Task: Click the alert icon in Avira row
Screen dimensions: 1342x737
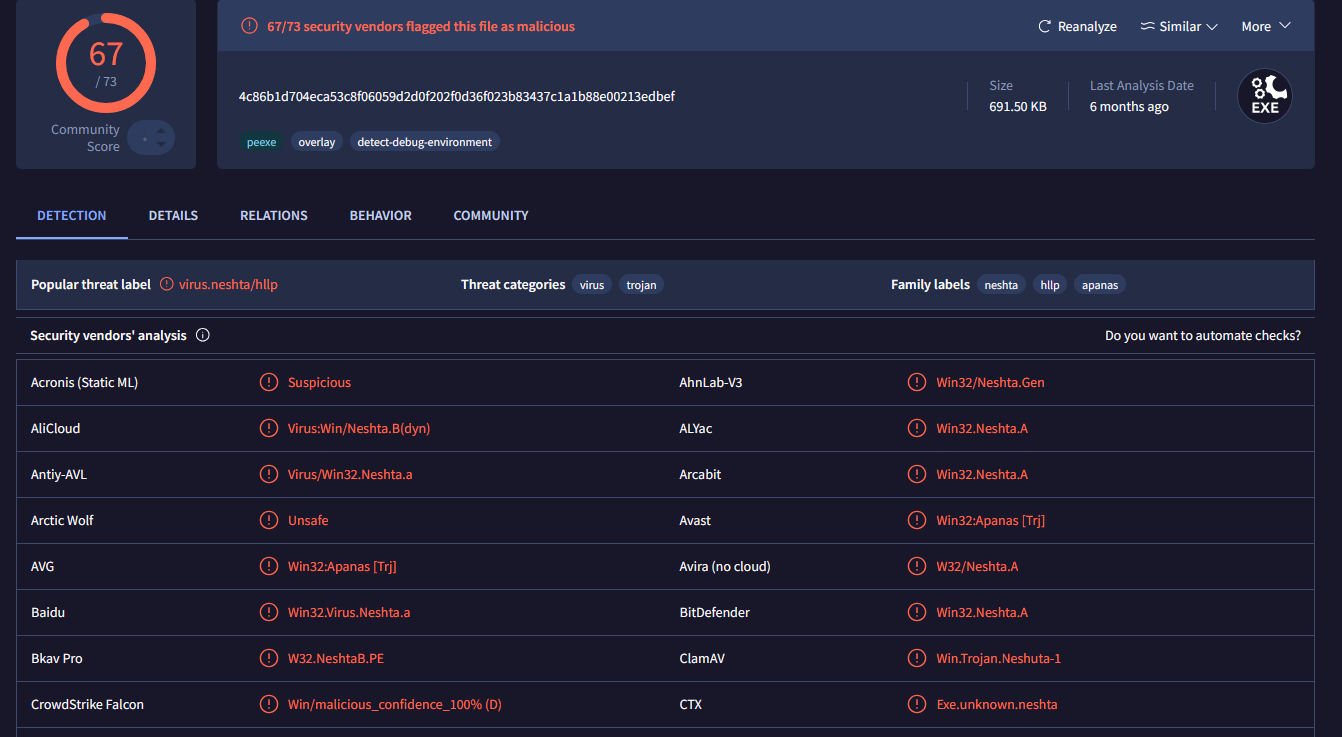Action: pos(917,566)
